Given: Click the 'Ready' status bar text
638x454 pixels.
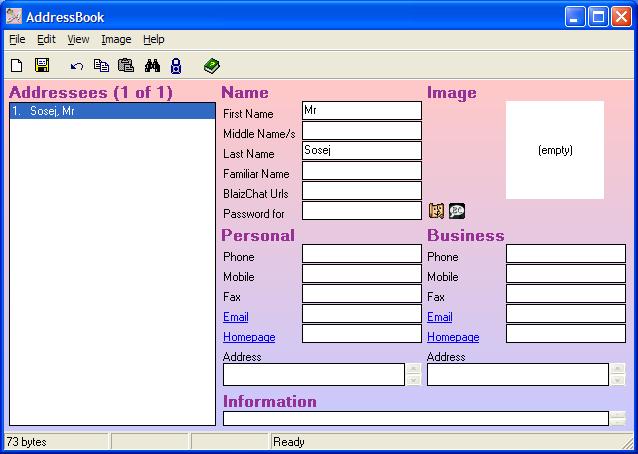Looking at the screenshot, I should [289, 442].
